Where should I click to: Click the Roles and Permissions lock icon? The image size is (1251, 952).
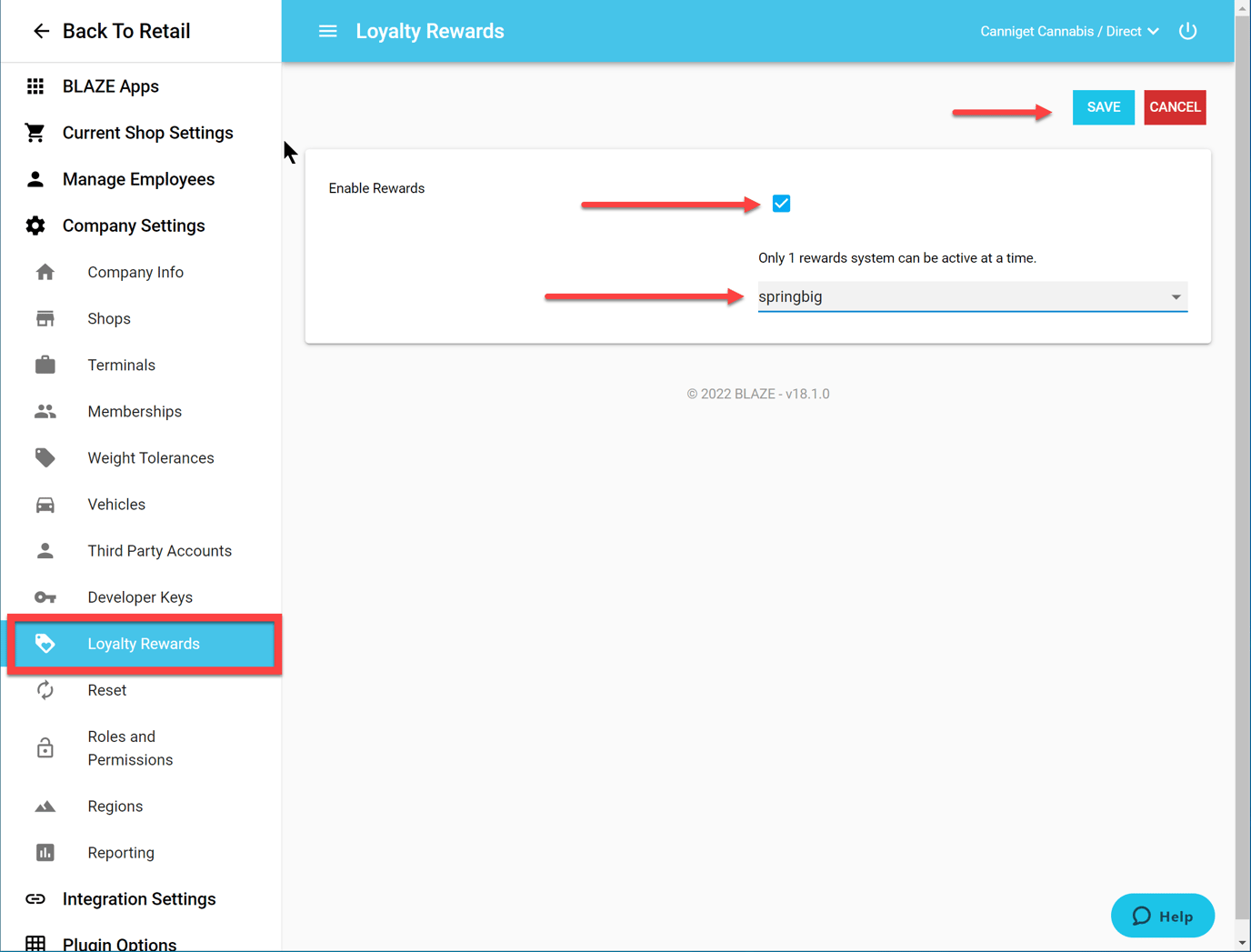[45, 748]
